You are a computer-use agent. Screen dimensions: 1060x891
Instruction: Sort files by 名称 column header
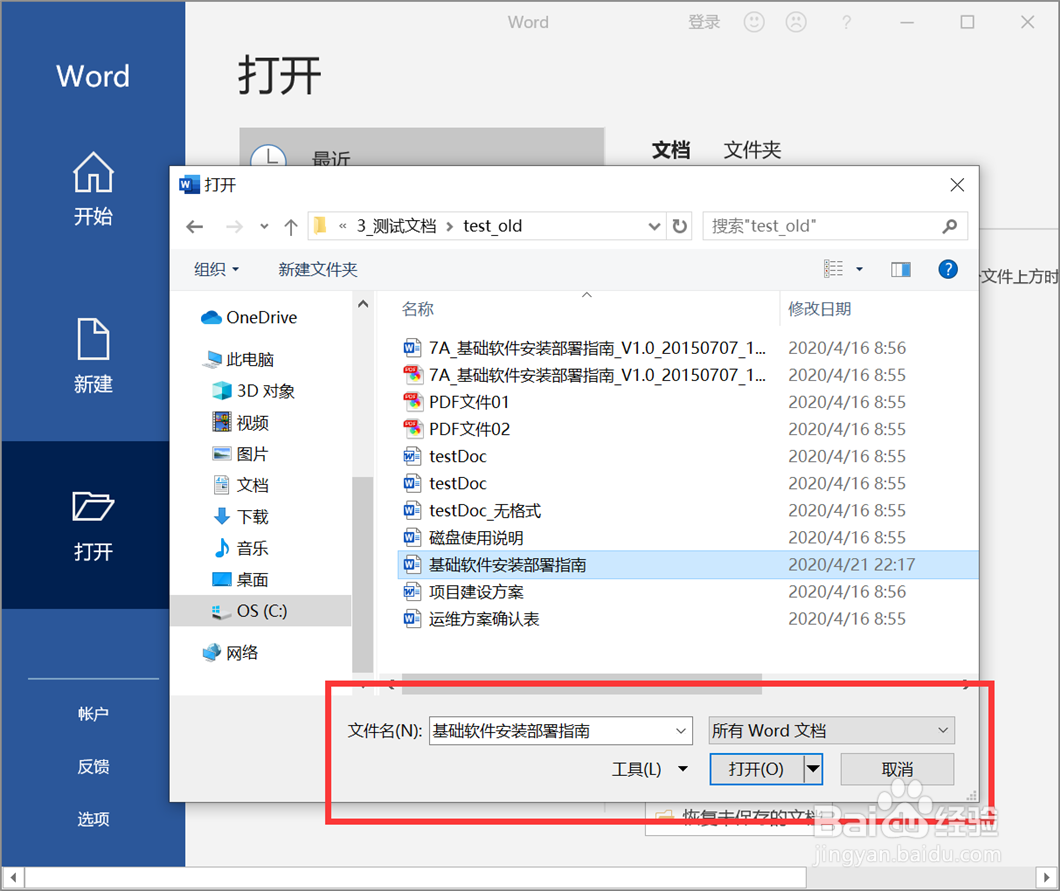418,309
